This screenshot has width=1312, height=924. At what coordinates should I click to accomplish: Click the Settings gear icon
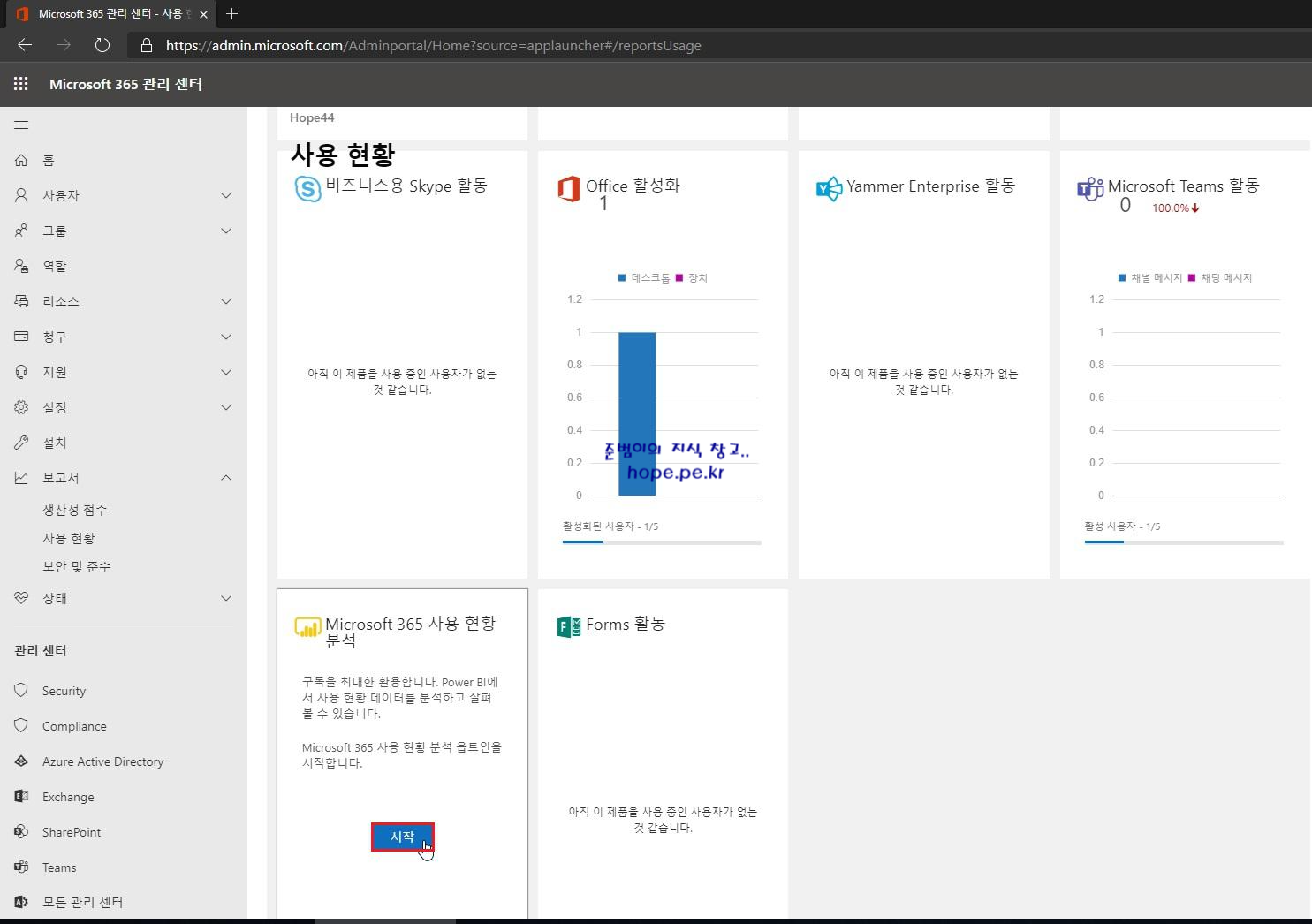click(21, 407)
